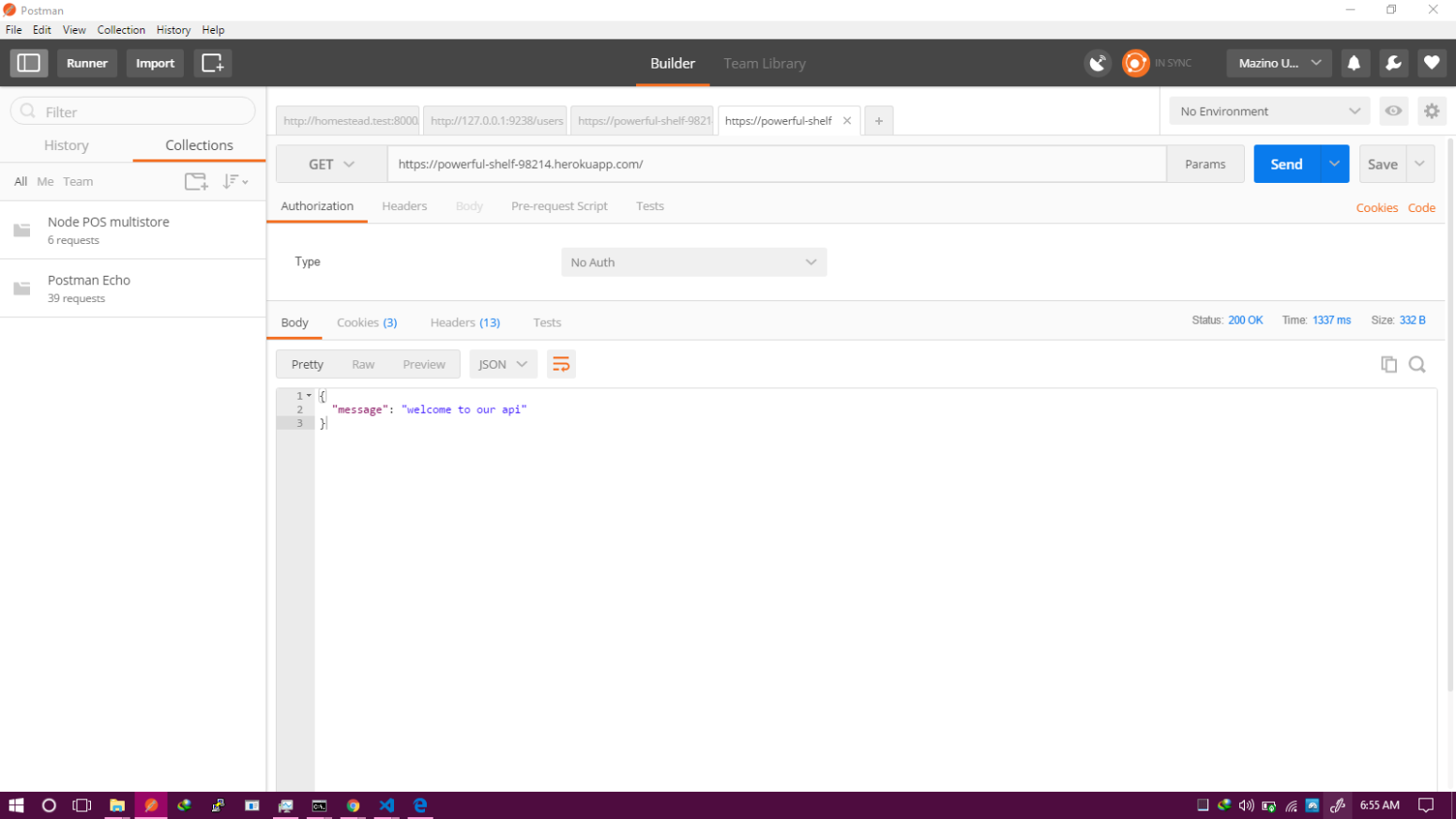Send the request to powerful-shelf
Image resolution: width=1456 pixels, height=819 pixels.
click(1286, 163)
